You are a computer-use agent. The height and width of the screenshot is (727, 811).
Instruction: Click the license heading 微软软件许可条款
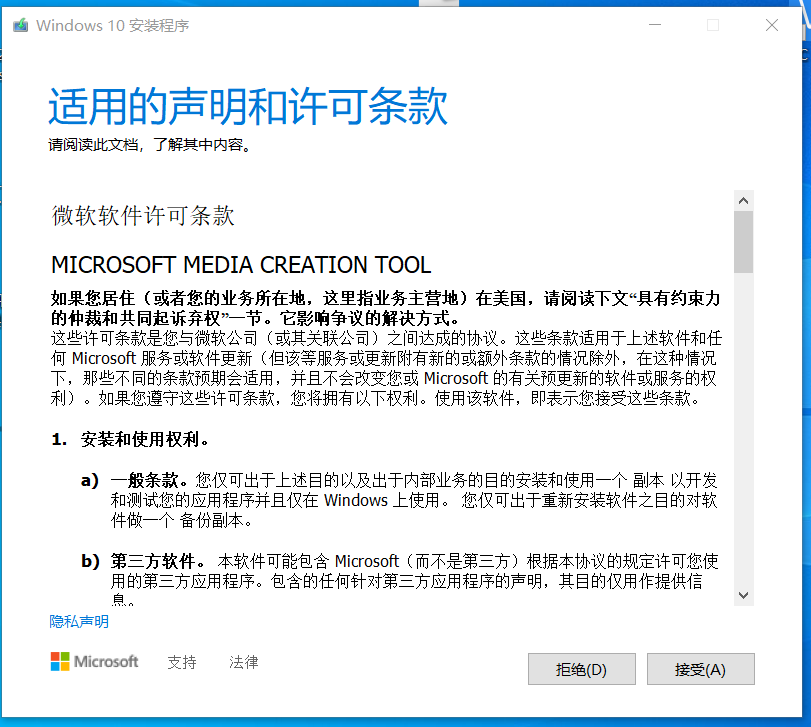tap(143, 215)
